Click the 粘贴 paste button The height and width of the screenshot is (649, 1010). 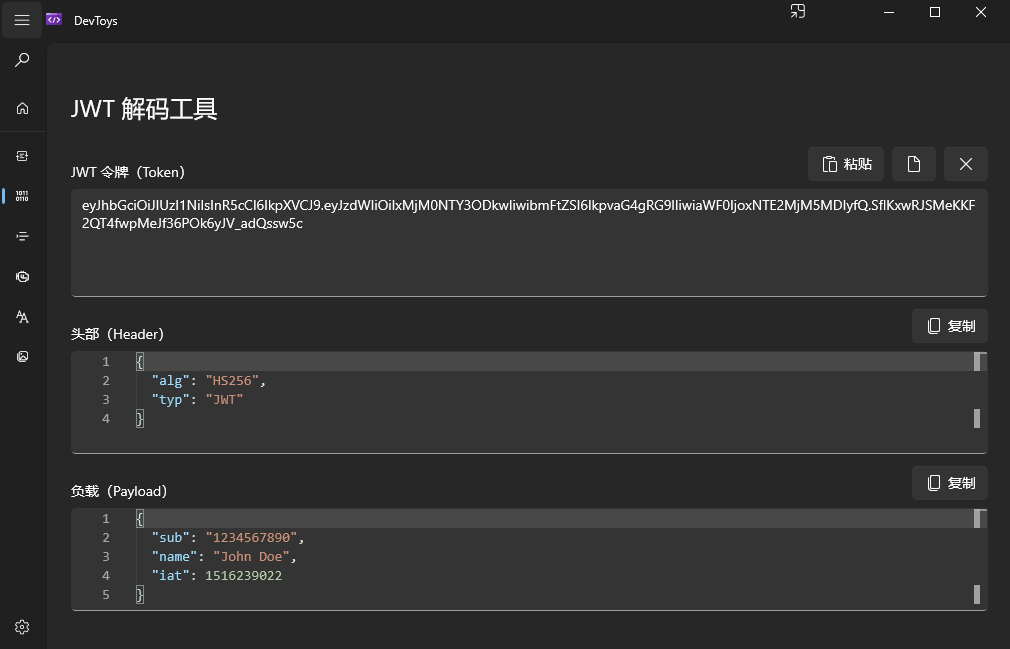pos(846,164)
